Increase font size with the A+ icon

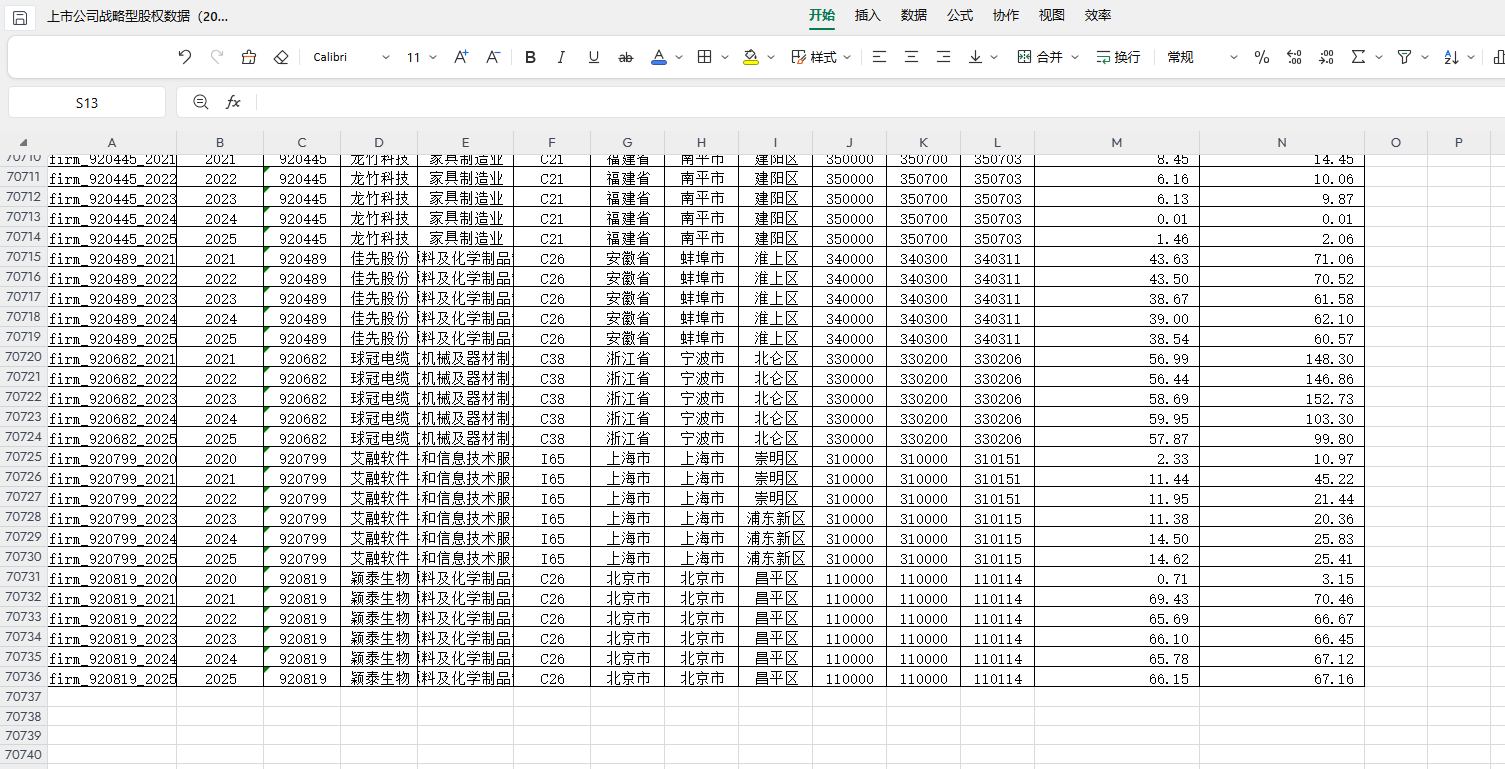(461, 57)
